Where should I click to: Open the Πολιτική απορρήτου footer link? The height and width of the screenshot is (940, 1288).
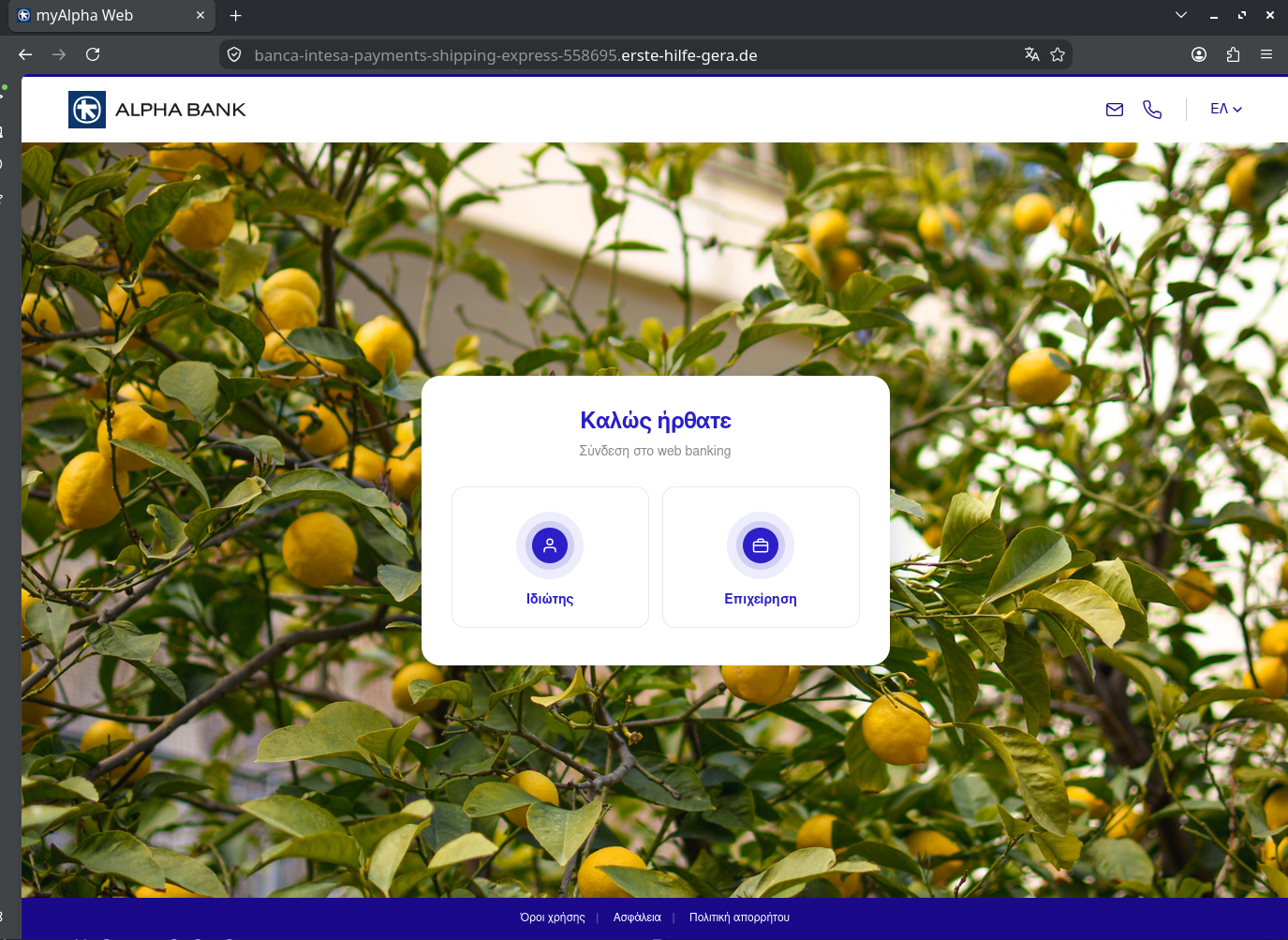(x=739, y=918)
